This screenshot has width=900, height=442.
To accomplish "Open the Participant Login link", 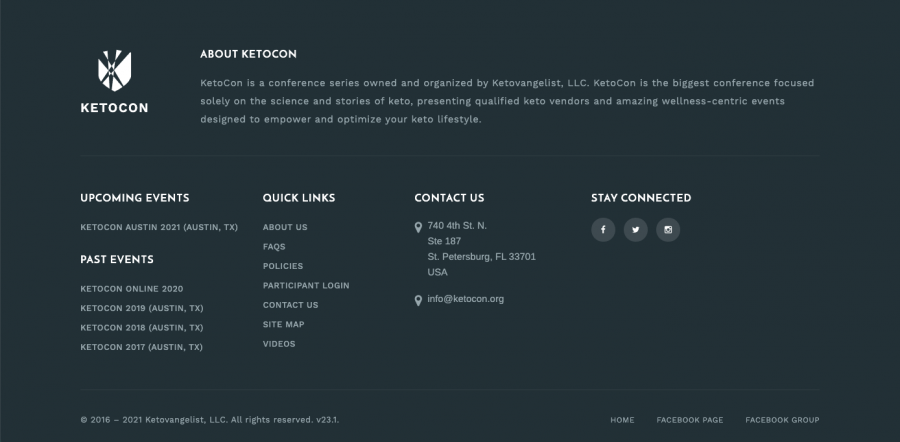I will tap(306, 286).
